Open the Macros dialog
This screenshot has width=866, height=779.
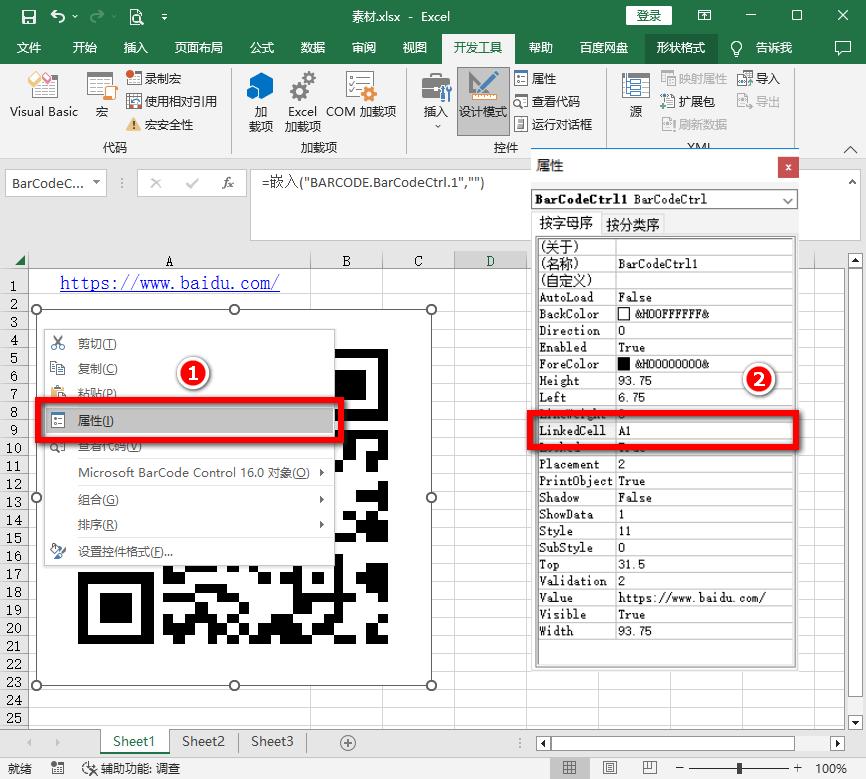pos(102,94)
